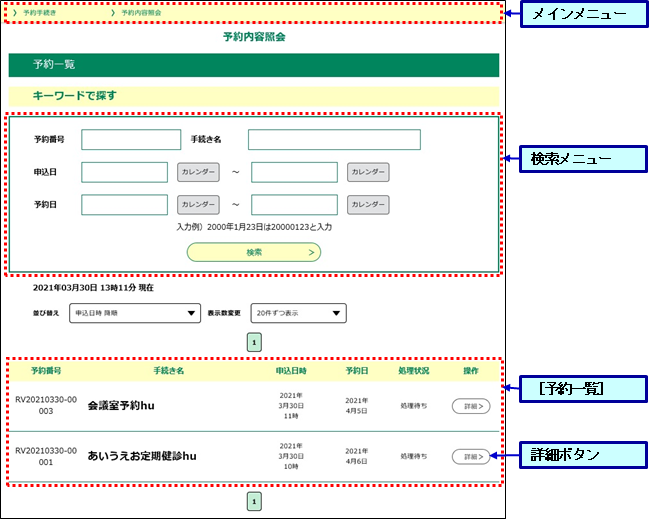649x519 pixels.
Task: Focus the 予約番号 input field
Action: (x=124, y=139)
